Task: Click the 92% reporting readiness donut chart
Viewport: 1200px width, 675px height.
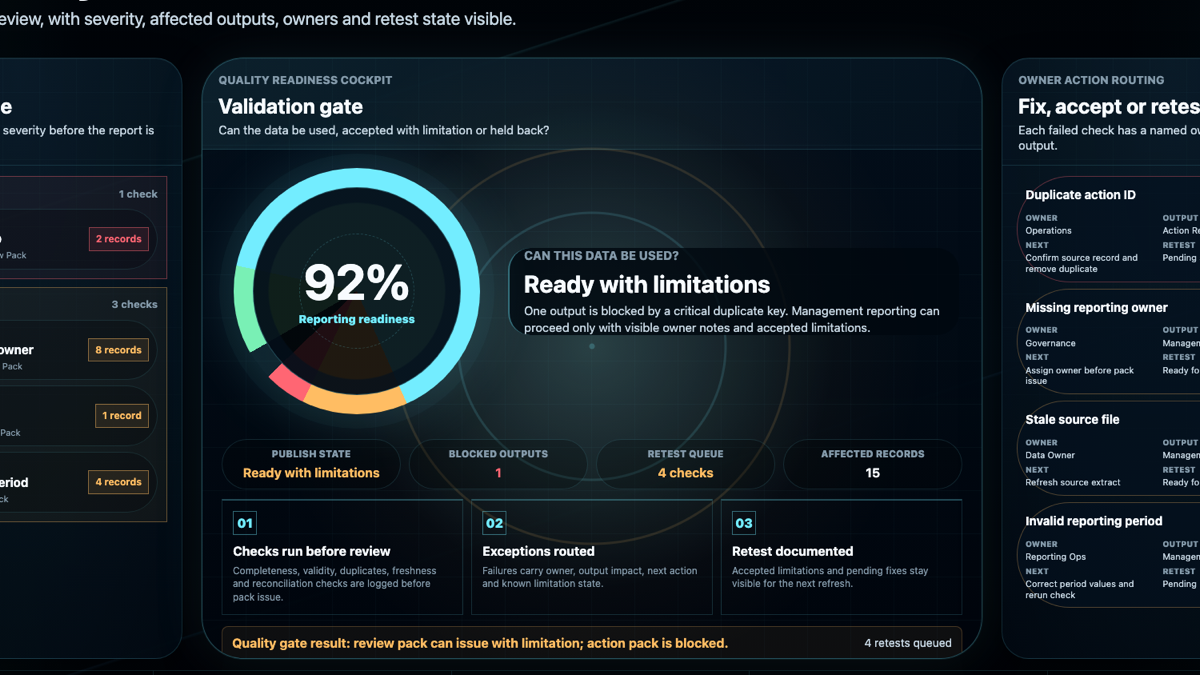Action: click(356, 291)
